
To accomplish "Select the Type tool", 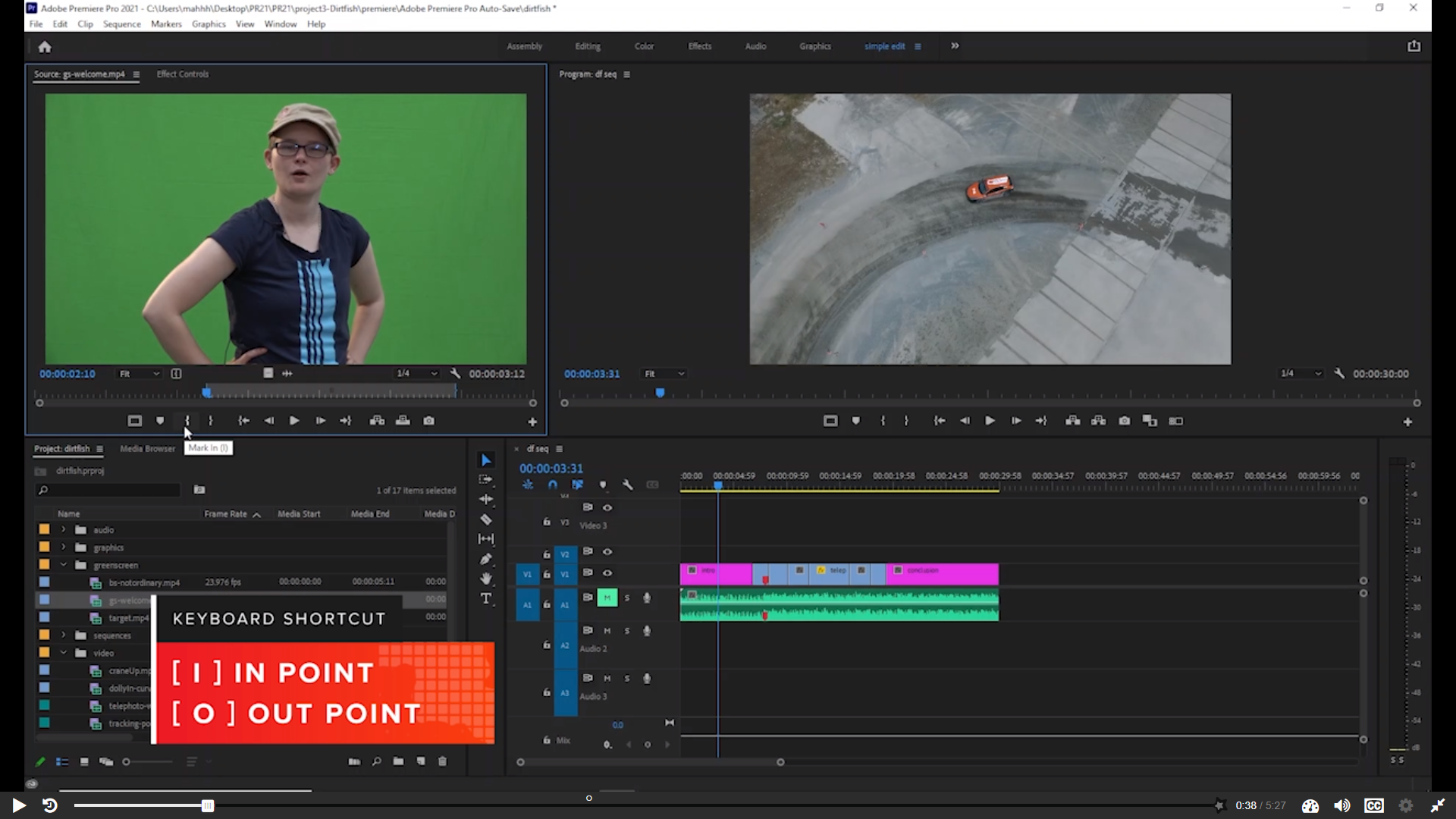I will pyautogui.click(x=486, y=599).
